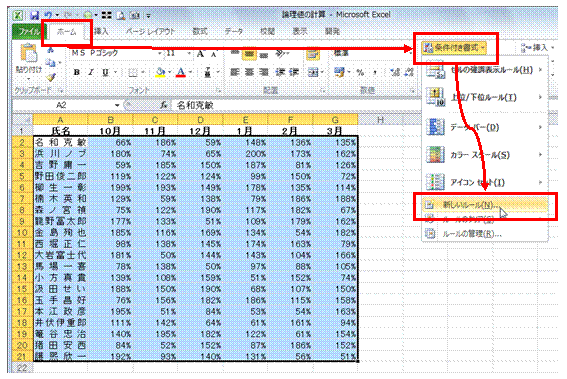Select the Format Painter brush icon

click(x=51, y=77)
